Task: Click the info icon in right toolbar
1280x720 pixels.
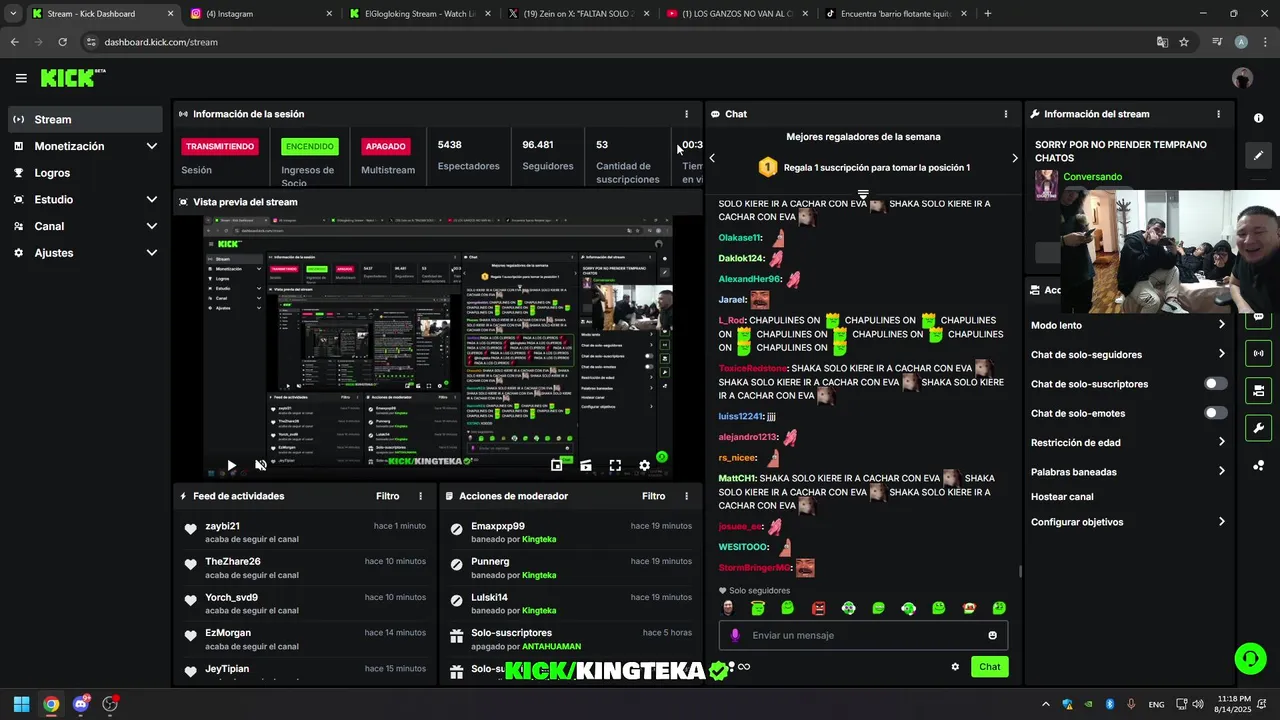Action: 1258,118
